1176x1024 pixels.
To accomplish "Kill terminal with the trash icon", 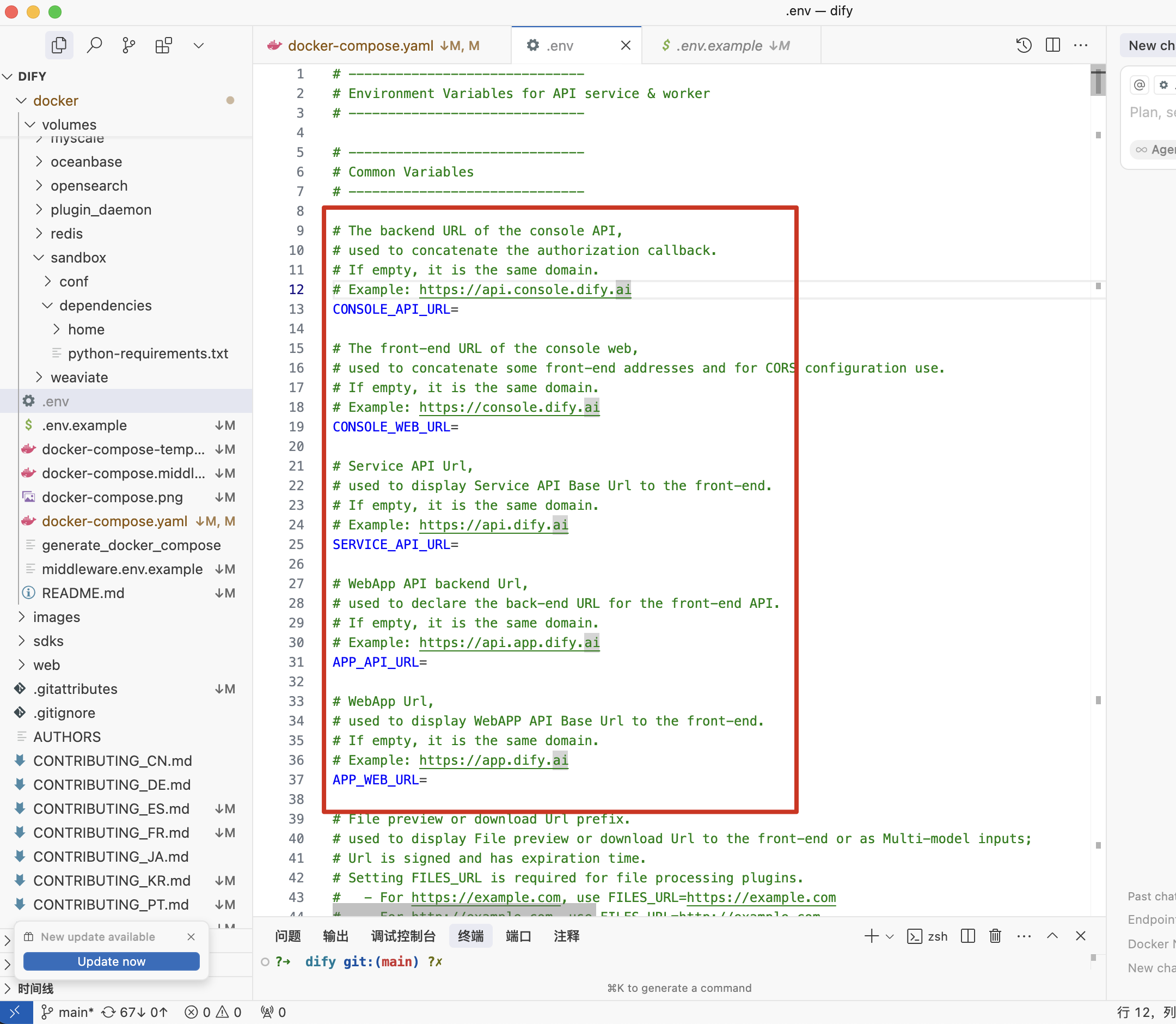I will point(995,936).
